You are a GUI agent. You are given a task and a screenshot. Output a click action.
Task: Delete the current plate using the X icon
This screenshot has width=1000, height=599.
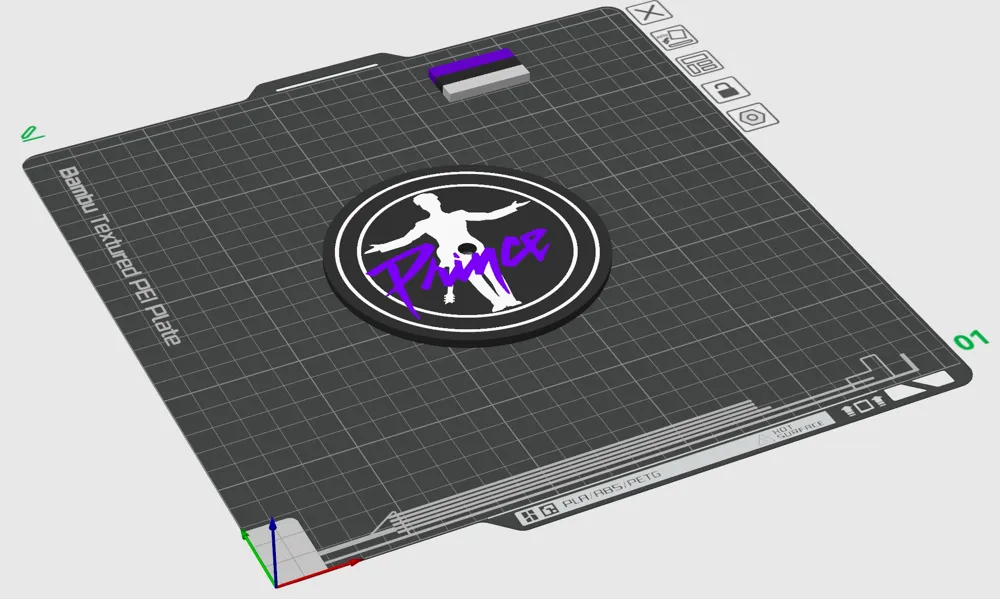pyautogui.click(x=649, y=13)
